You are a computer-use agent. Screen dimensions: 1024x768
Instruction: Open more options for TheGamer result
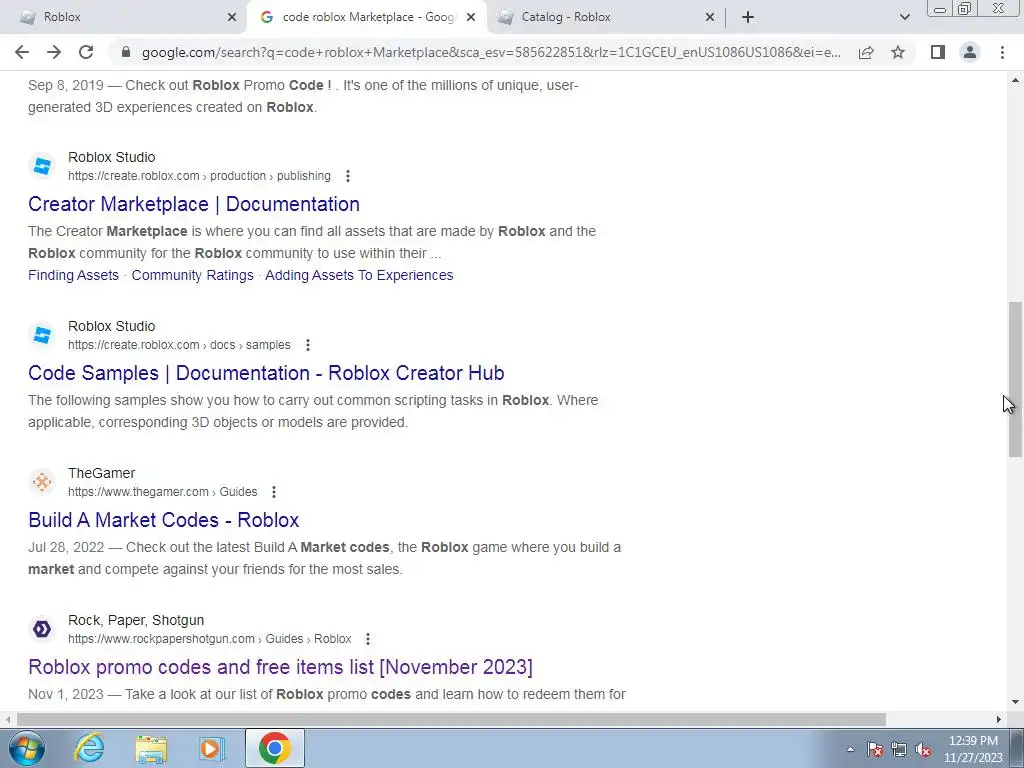(274, 492)
